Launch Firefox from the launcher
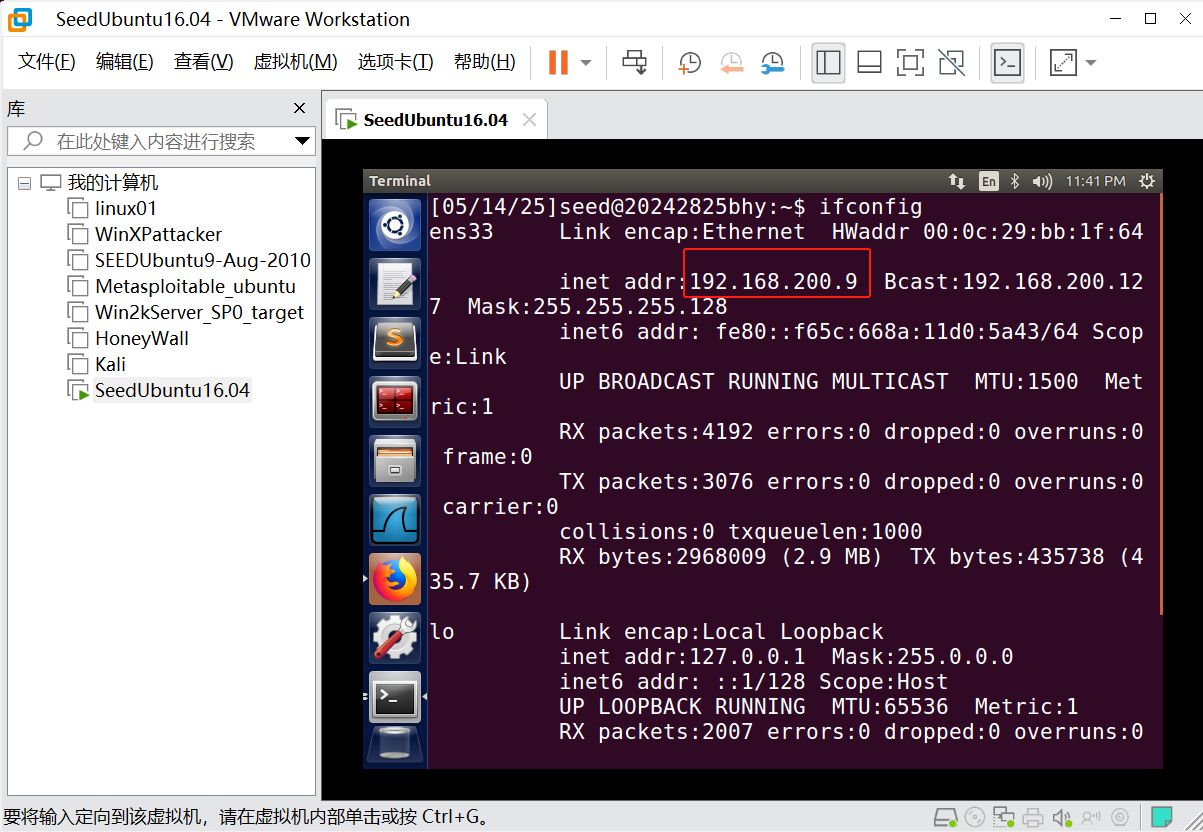1203x832 pixels. coord(395,579)
